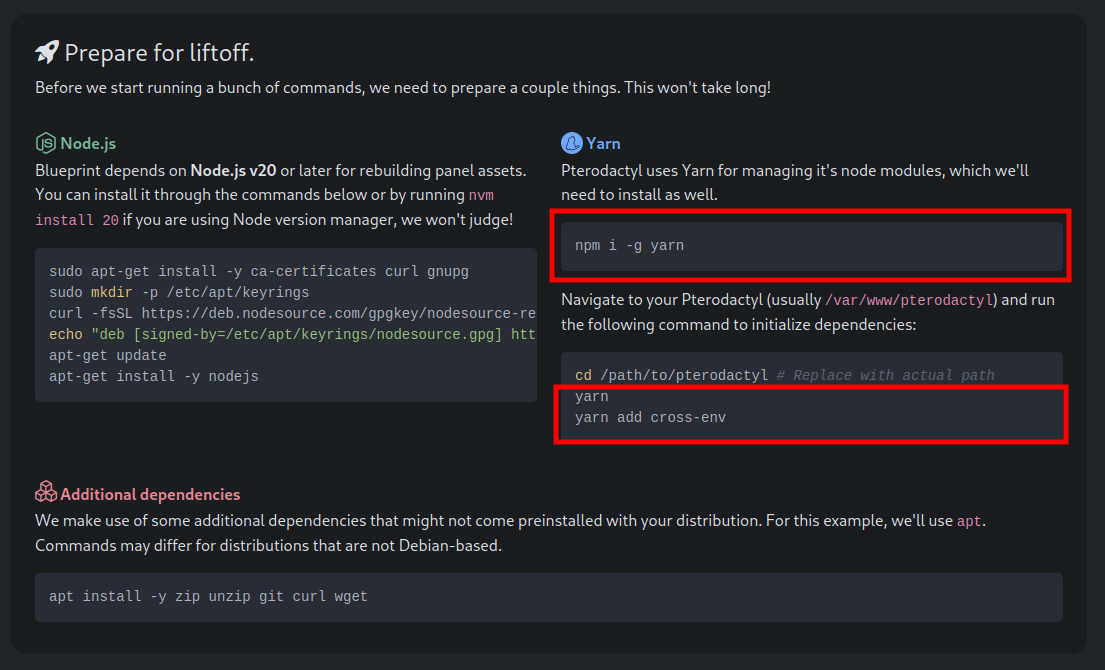The height and width of the screenshot is (670, 1105).
Task: Click the pink inline apt code text
Action: coord(969,521)
